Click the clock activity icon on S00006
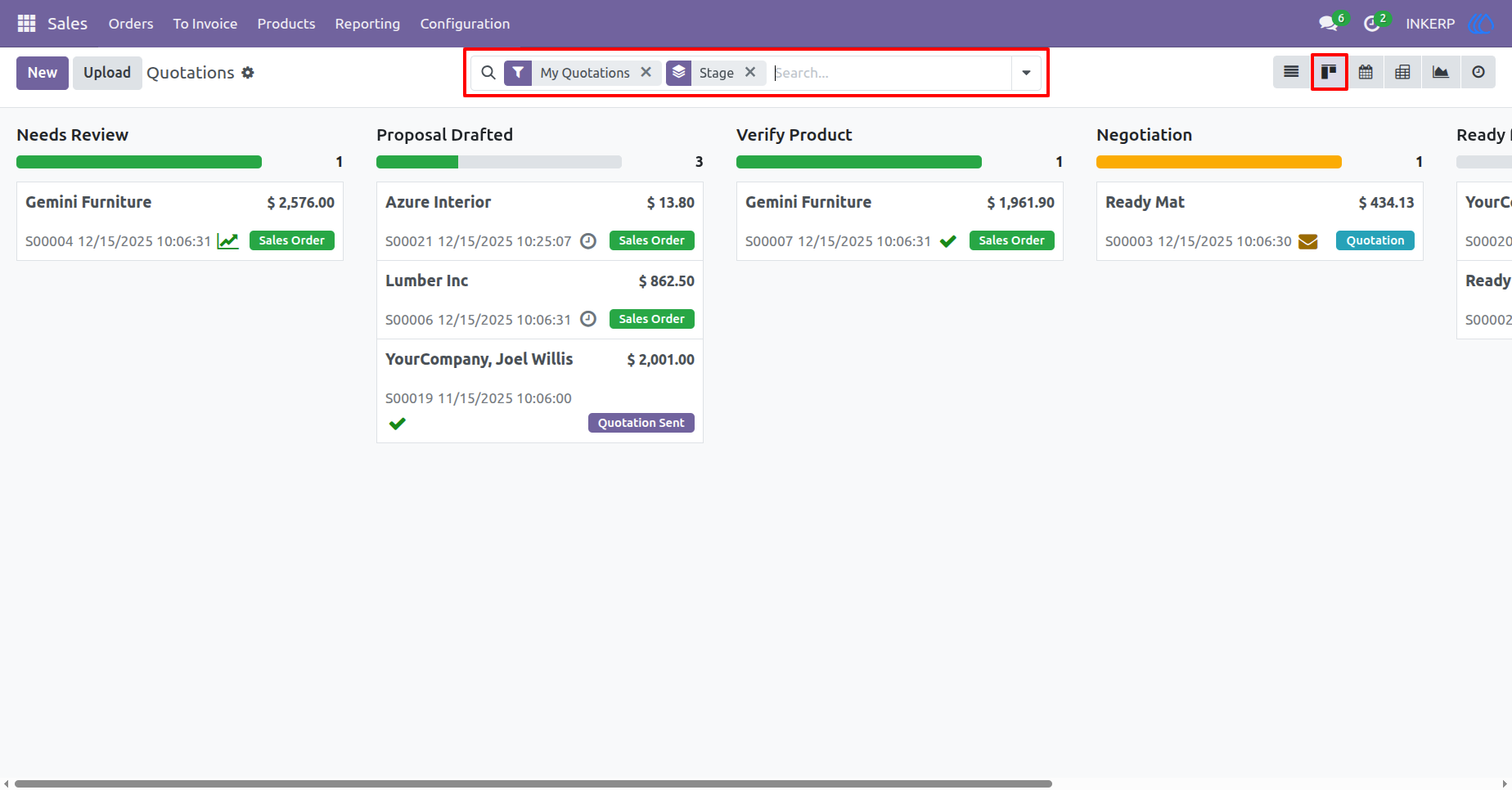The image size is (1512, 790). (588, 319)
